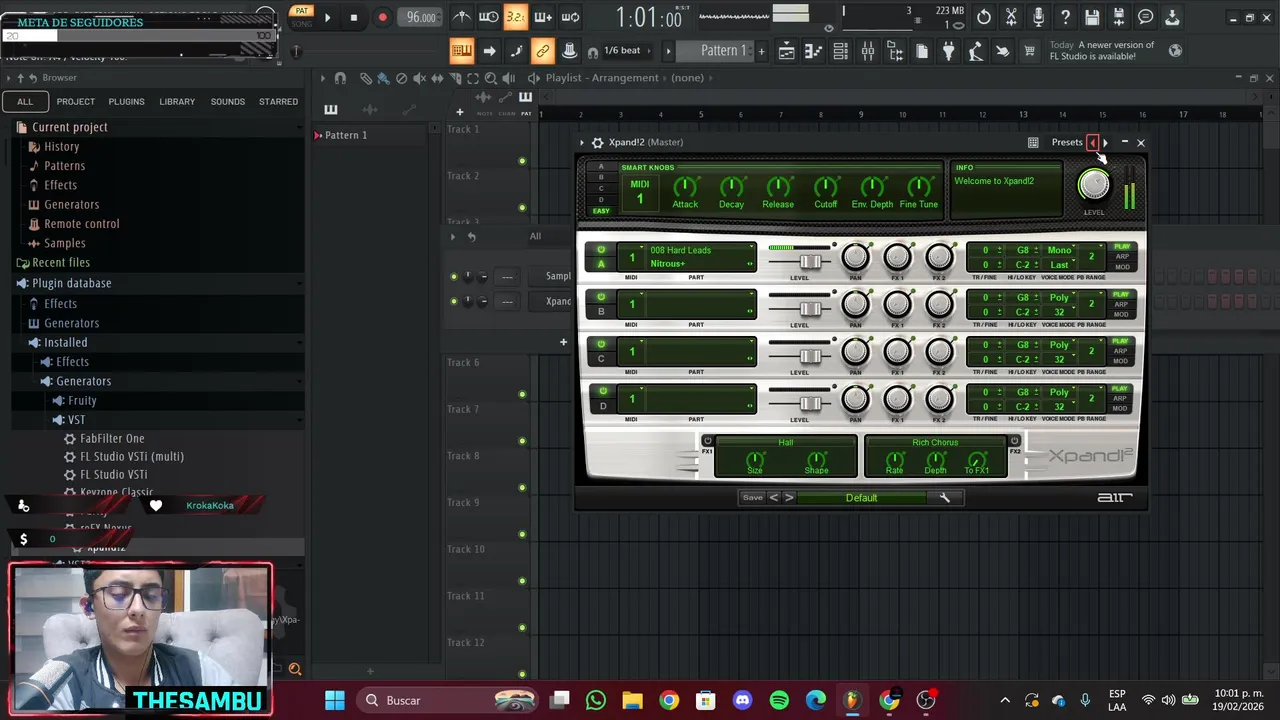This screenshot has width=1280, height=720.
Task: Open the Xpand!2 plugin gear options menu
Action: (x=597, y=142)
